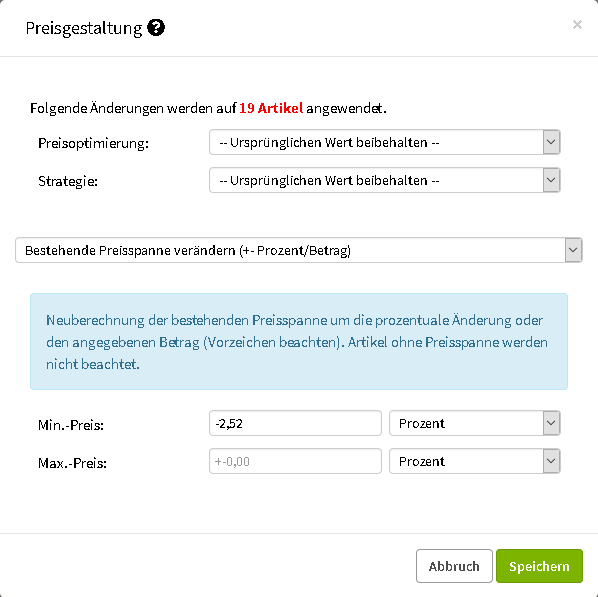Open the Preisoptimierung dropdown
The height and width of the screenshot is (597, 598).
(384, 142)
